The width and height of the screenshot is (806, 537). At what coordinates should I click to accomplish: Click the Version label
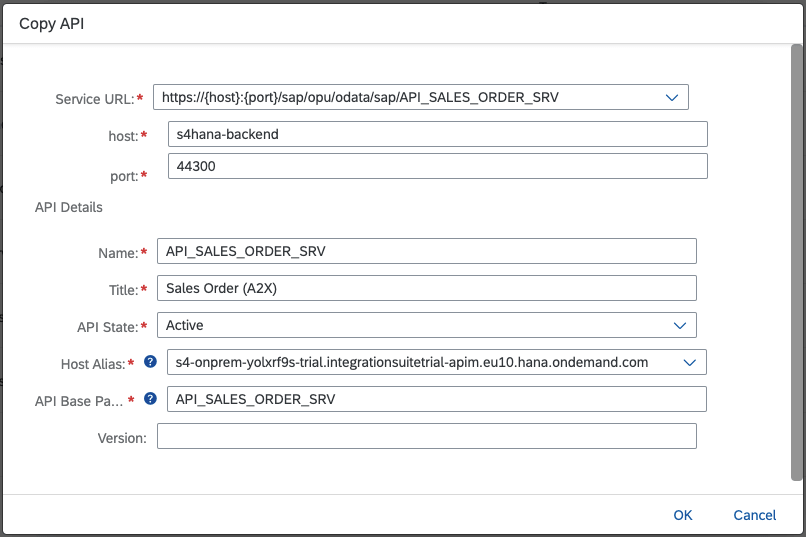click(122, 438)
